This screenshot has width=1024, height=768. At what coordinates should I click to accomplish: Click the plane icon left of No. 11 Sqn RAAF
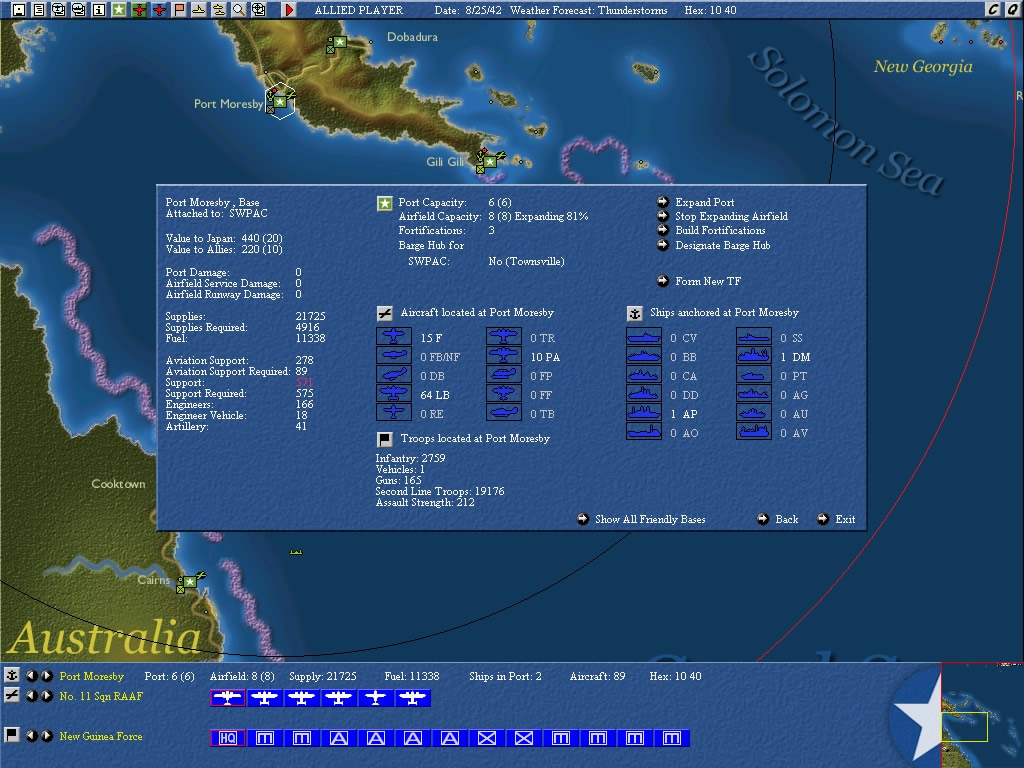(x=12, y=696)
